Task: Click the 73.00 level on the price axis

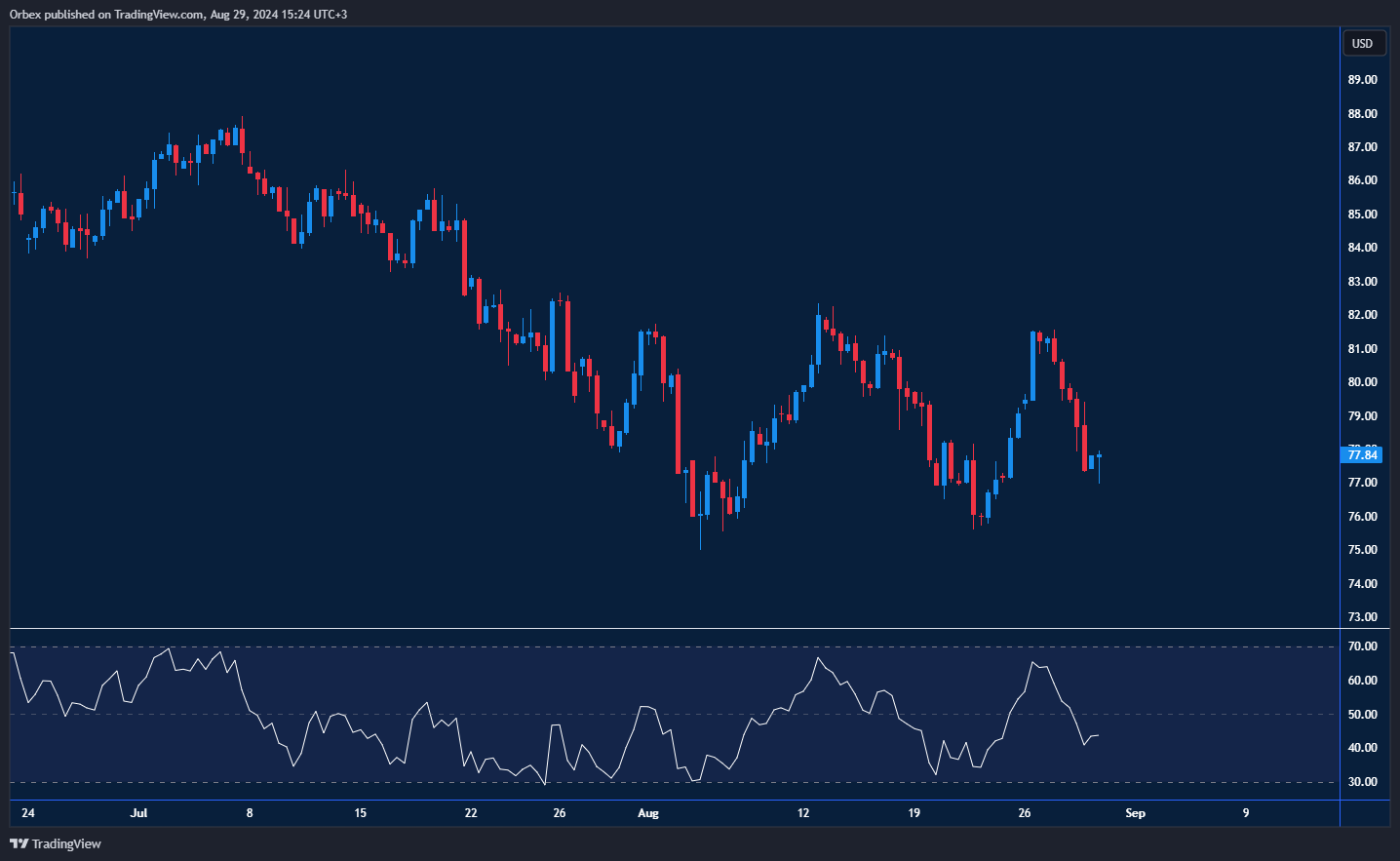Action: [x=1362, y=616]
